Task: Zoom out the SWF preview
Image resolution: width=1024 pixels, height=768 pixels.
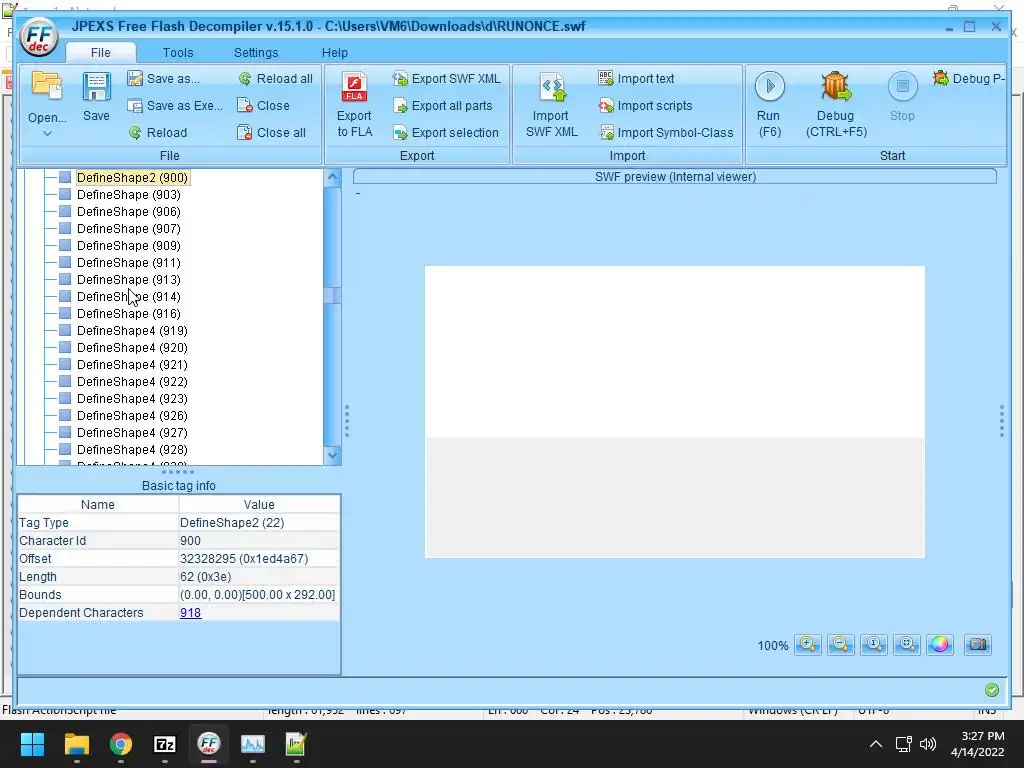Action: 840,645
